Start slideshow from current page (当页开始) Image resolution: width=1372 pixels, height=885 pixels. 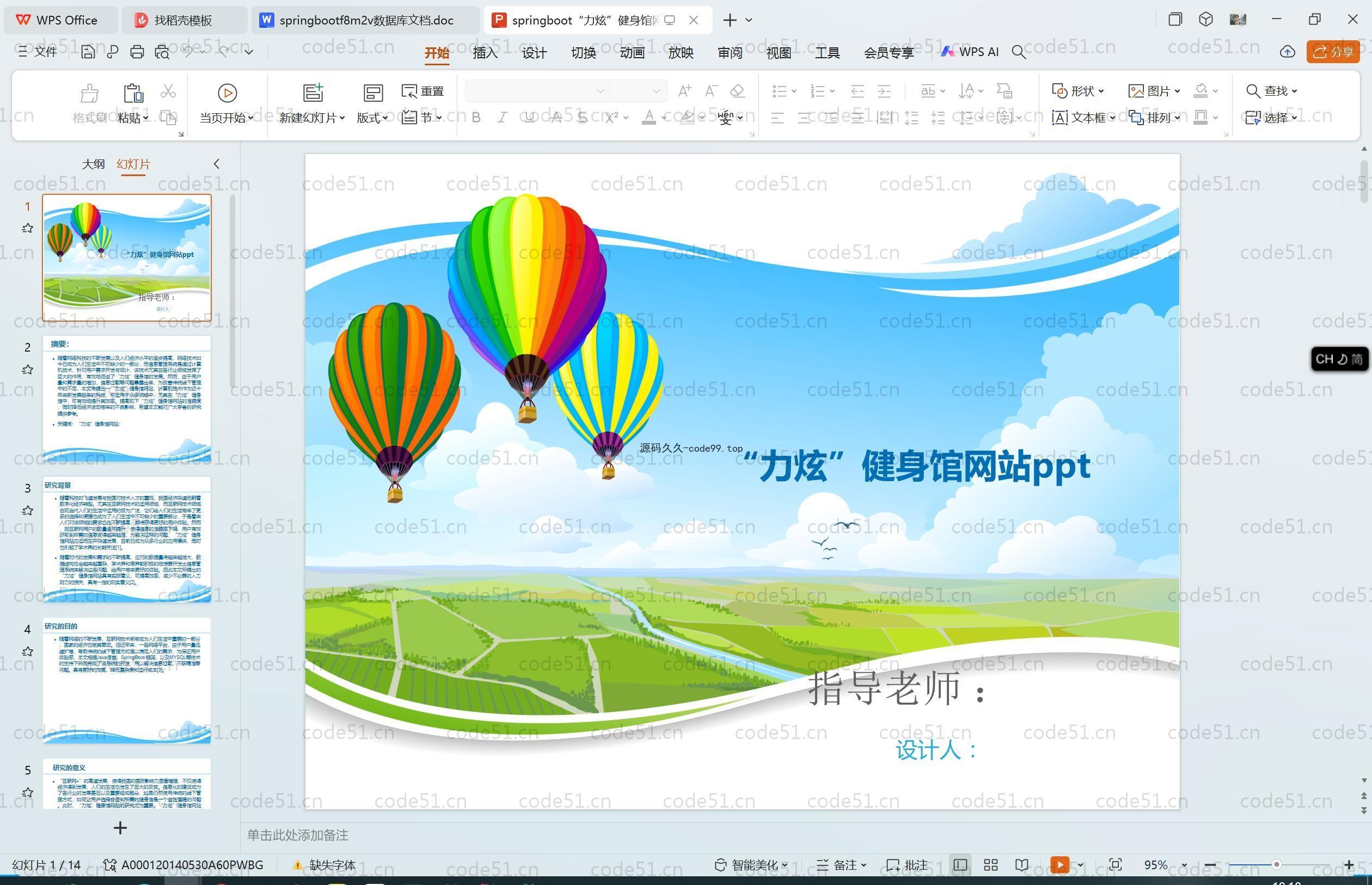pyautogui.click(x=227, y=103)
